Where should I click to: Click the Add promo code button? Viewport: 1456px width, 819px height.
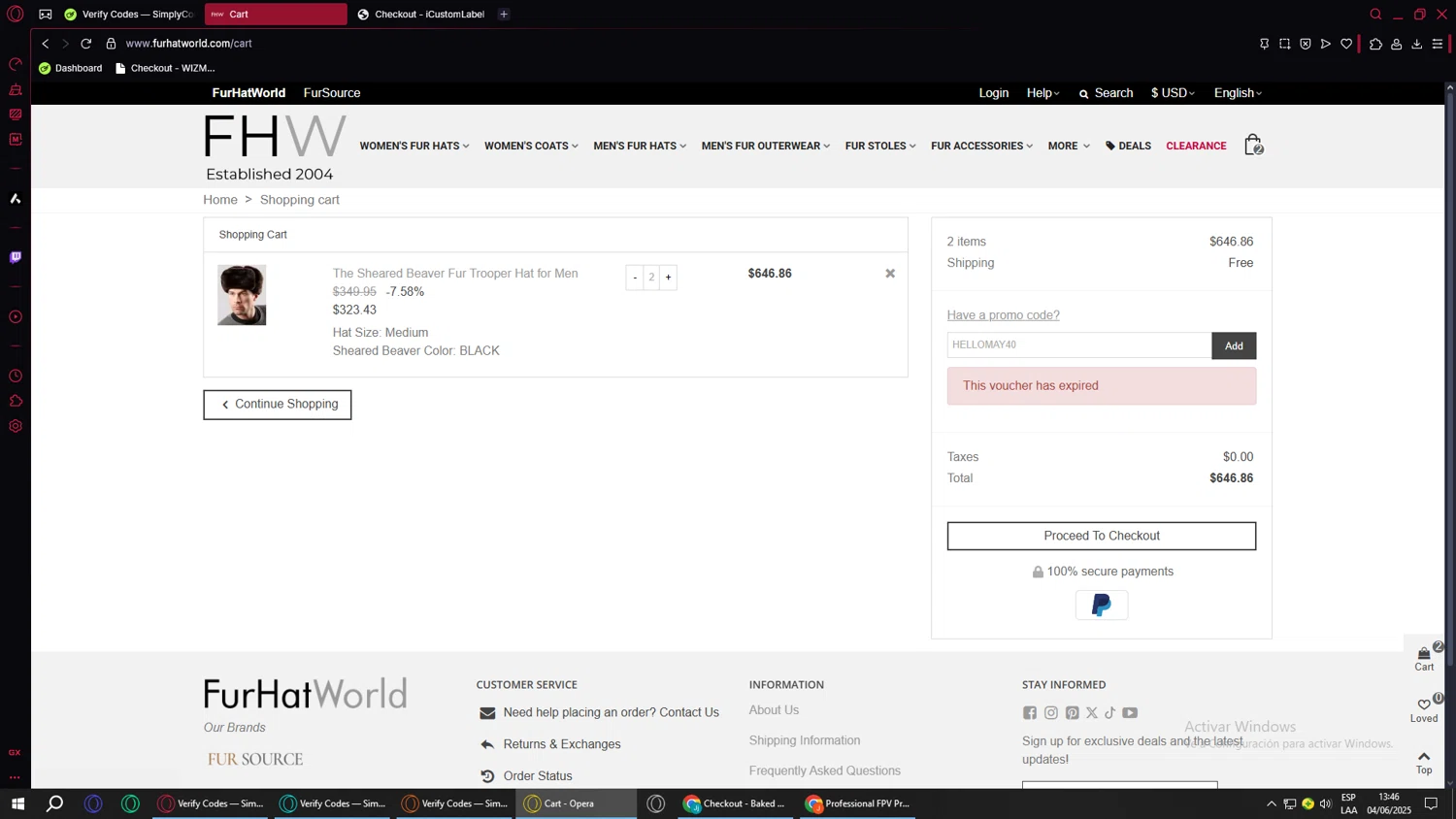pos(1234,345)
